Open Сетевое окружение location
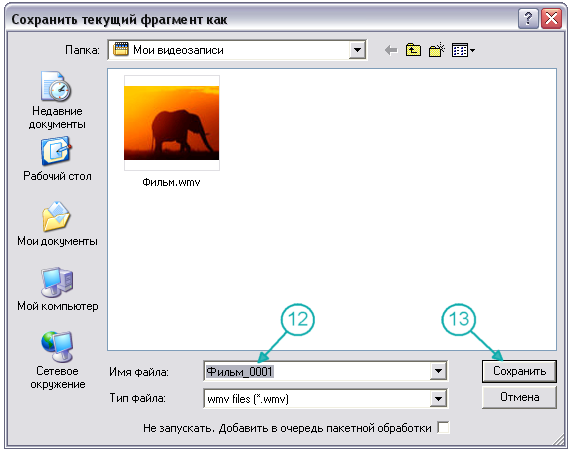 pyautogui.click(x=57, y=360)
